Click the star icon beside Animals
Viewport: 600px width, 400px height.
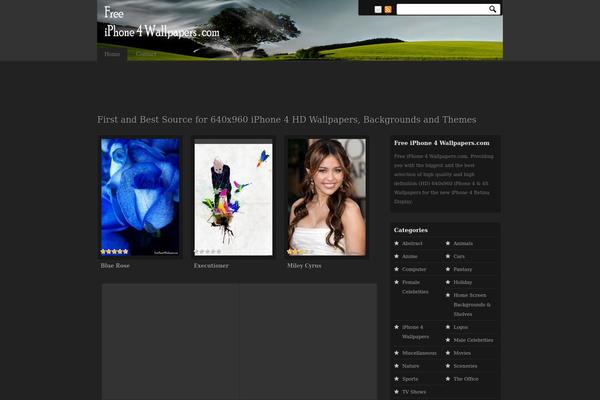tap(448, 243)
